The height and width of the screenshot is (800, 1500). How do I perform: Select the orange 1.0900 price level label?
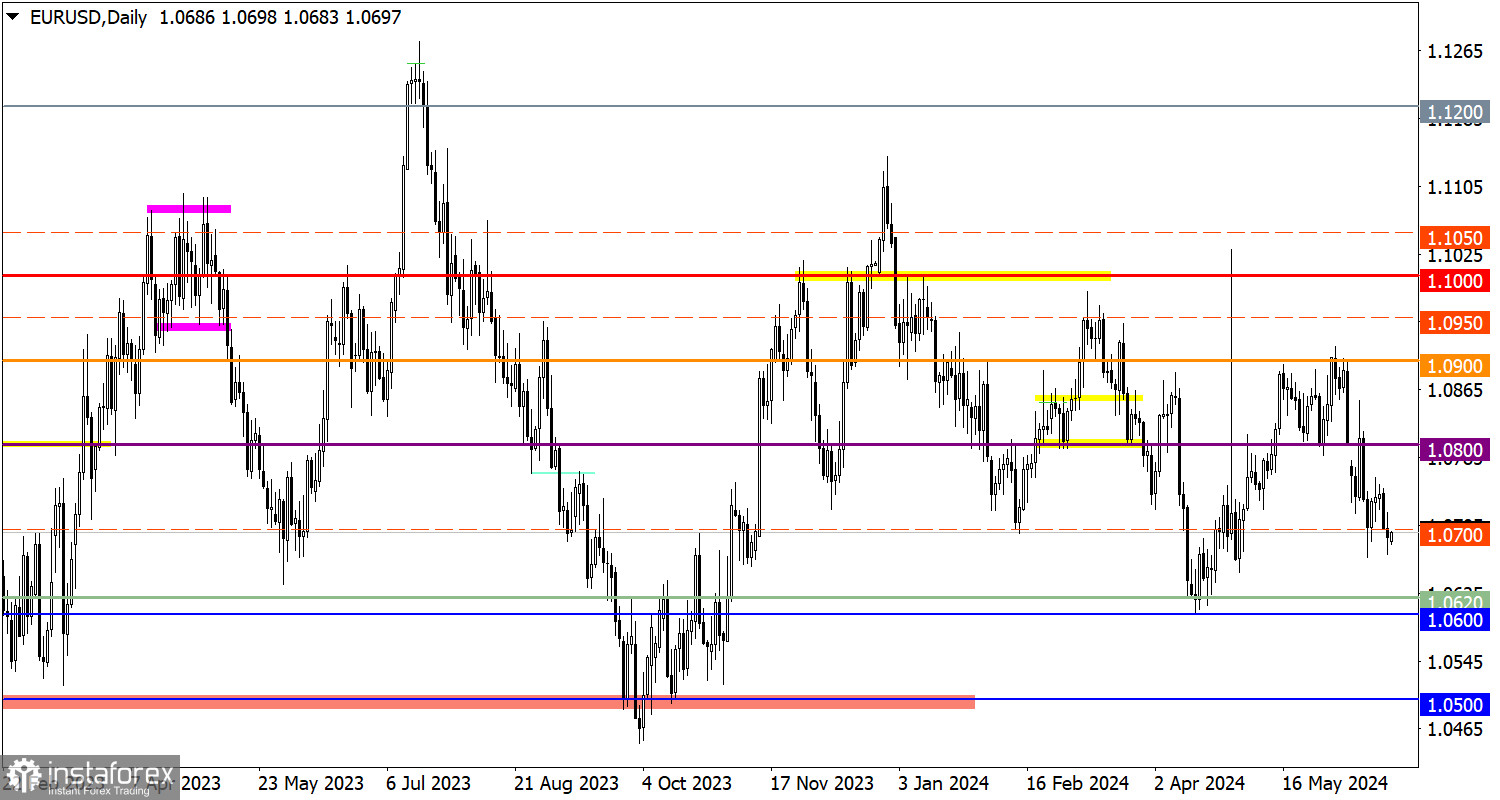click(x=1453, y=366)
